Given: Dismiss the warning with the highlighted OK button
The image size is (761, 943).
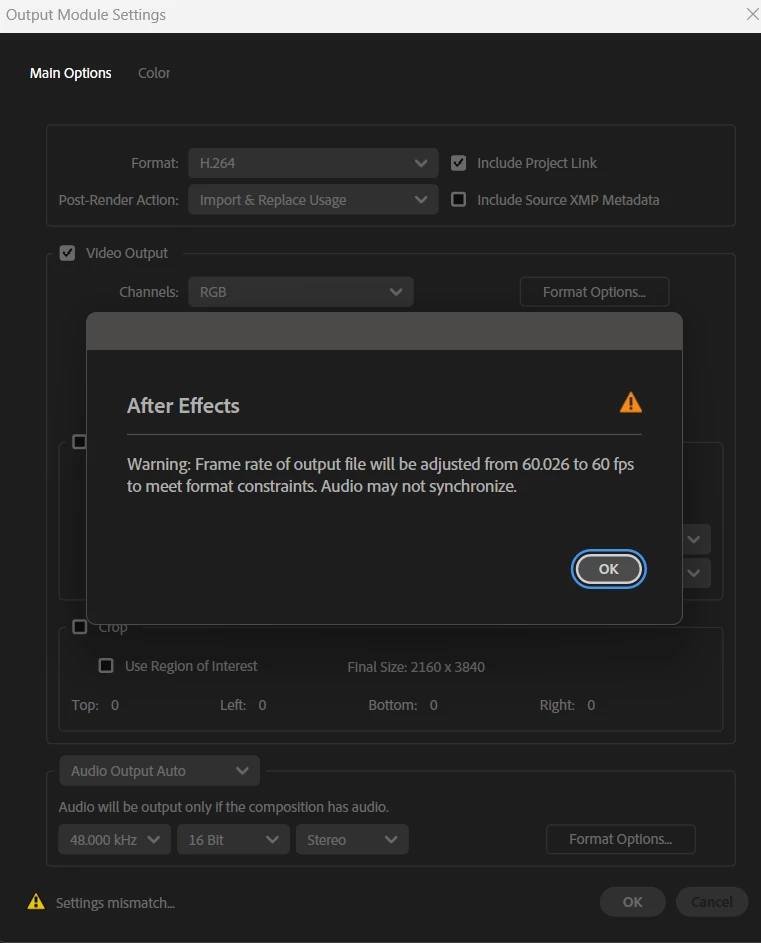Looking at the screenshot, I should point(608,569).
